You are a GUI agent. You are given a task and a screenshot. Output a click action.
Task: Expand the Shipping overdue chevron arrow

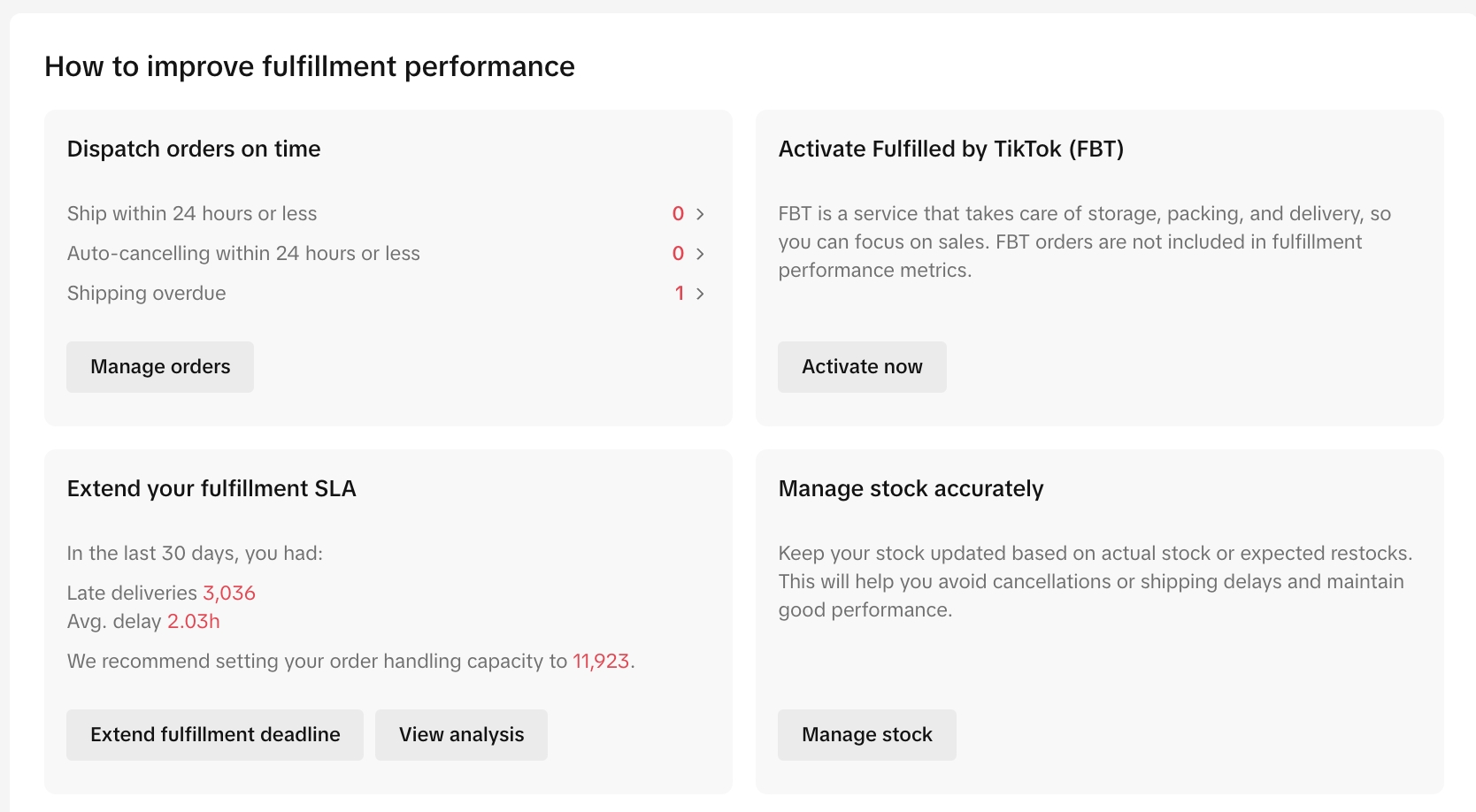700,294
